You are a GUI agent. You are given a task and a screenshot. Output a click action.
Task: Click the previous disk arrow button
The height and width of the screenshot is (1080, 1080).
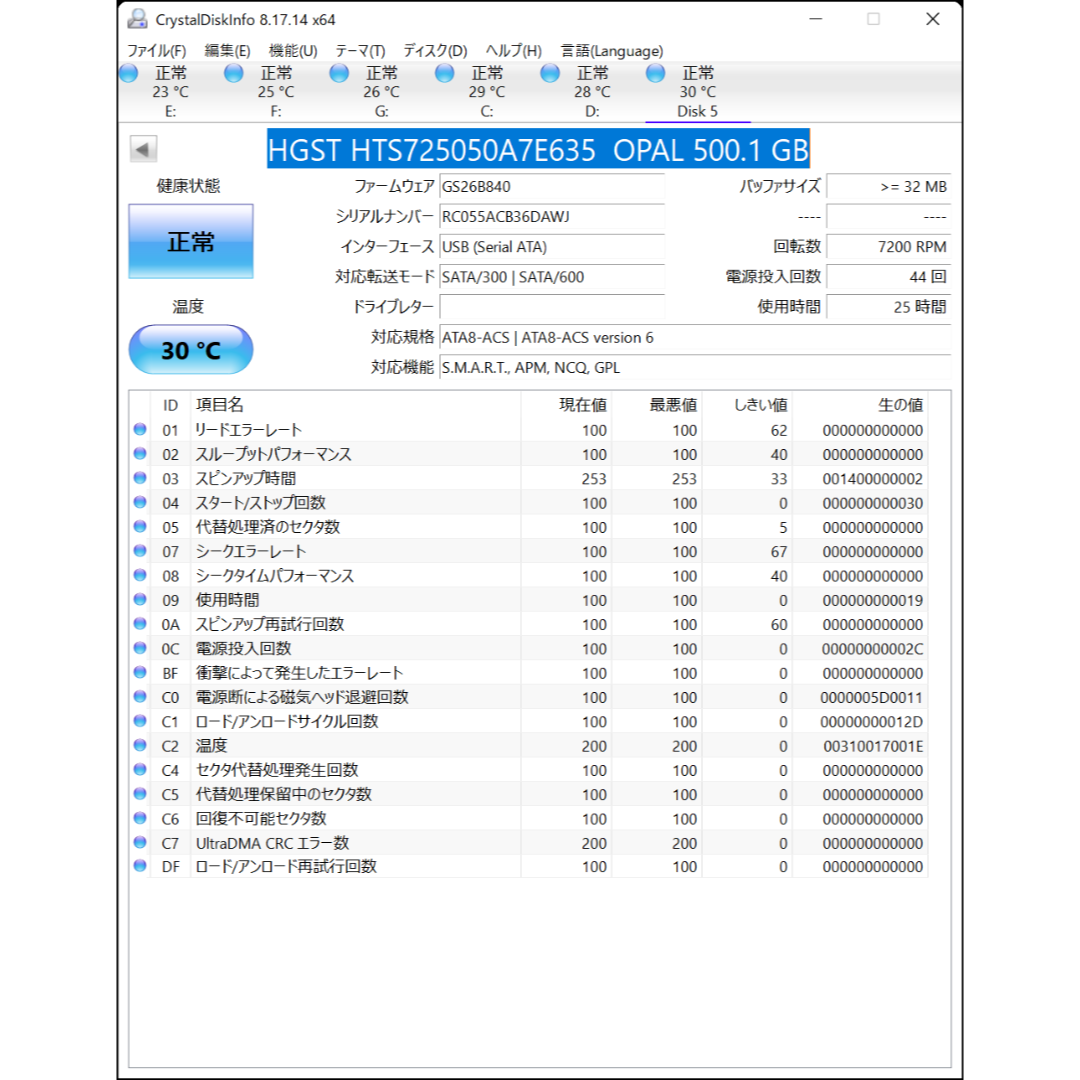pos(143,149)
